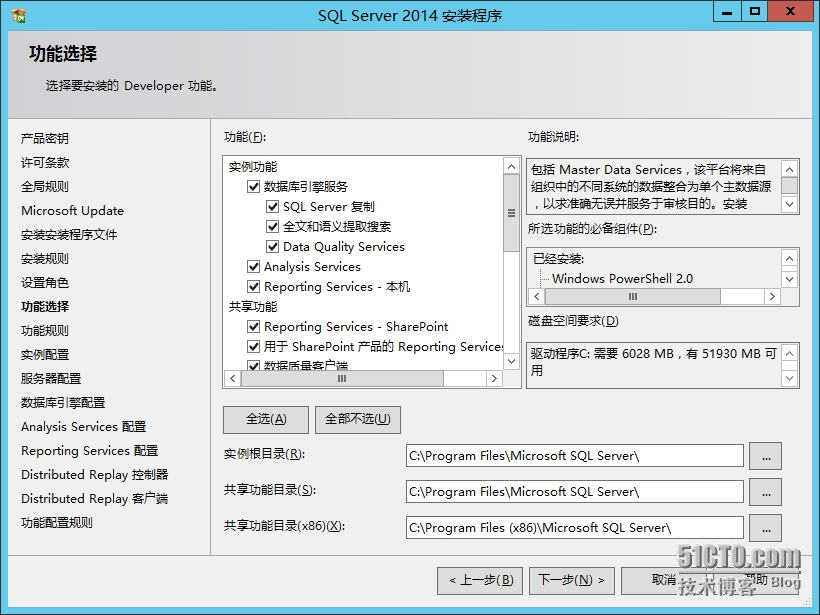Image resolution: width=820 pixels, height=615 pixels.
Task: Toggle SQL Server 复制 checkbox
Action: (x=272, y=207)
